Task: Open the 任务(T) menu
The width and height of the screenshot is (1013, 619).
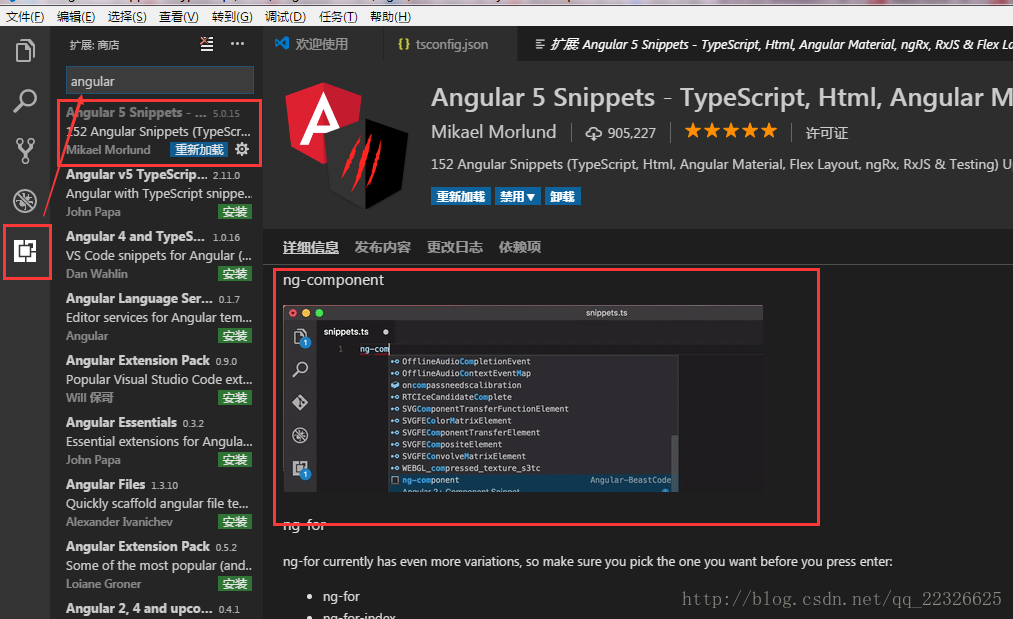Action: [x=338, y=17]
